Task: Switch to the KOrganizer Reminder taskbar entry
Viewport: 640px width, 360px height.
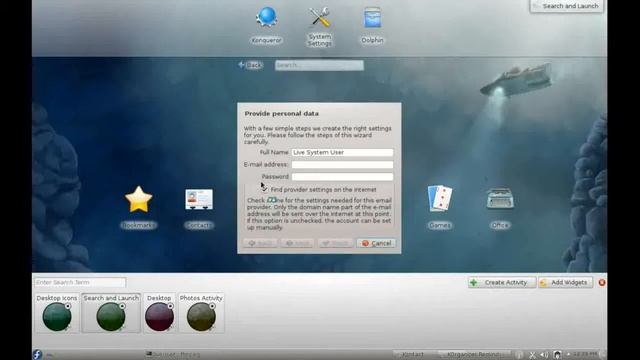Action: [474, 354]
